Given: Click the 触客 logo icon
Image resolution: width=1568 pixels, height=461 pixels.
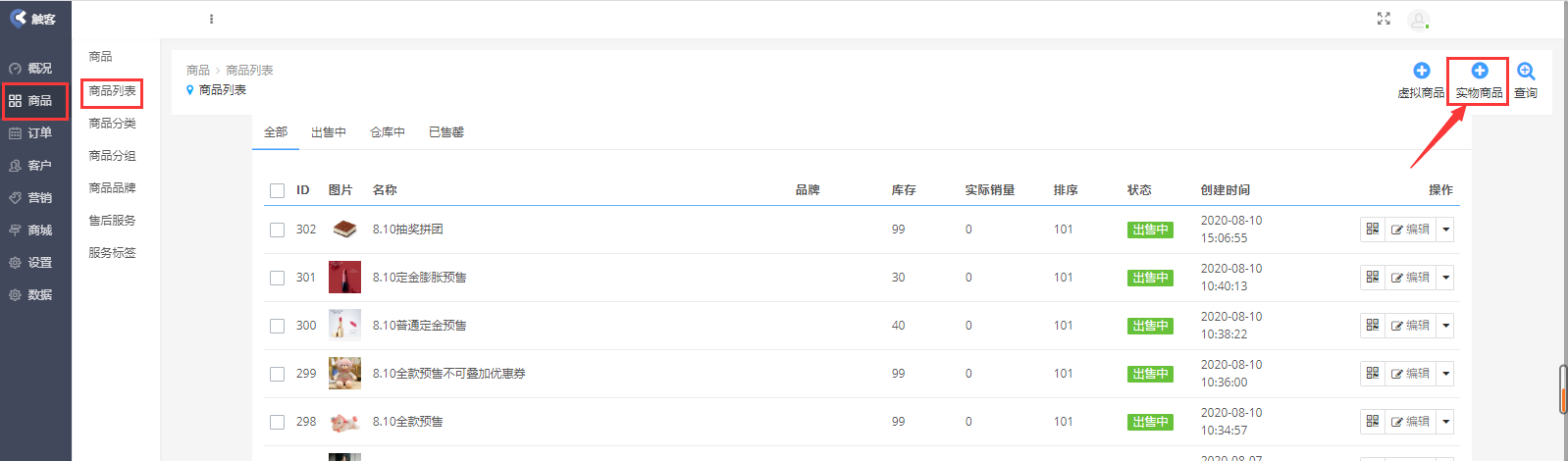Looking at the screenshot, I should [18, 18].
